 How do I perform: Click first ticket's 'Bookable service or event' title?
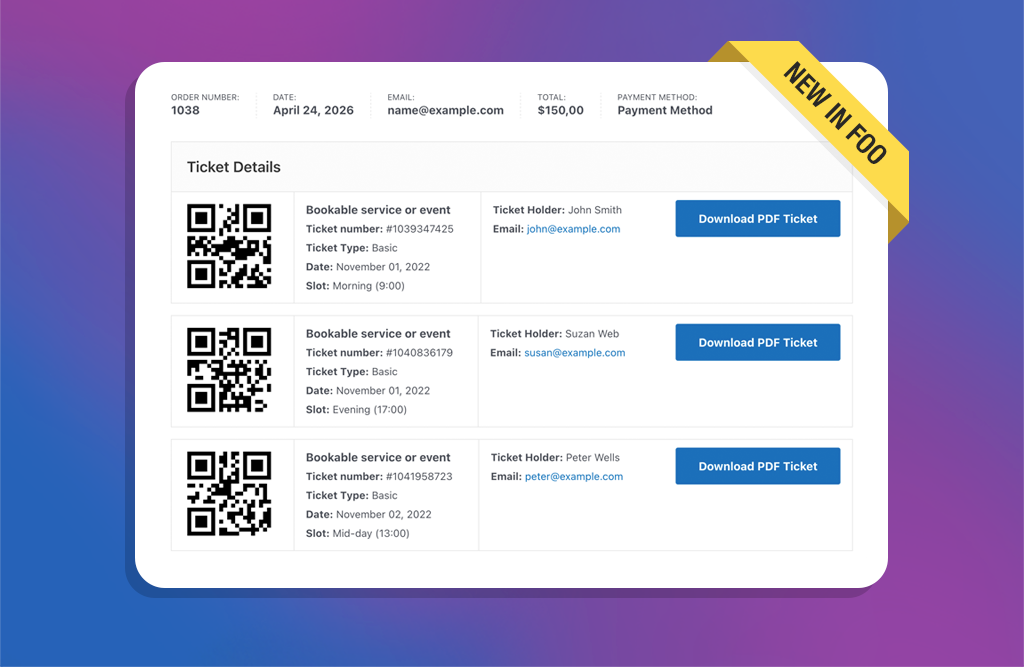[x=378, y=210]
